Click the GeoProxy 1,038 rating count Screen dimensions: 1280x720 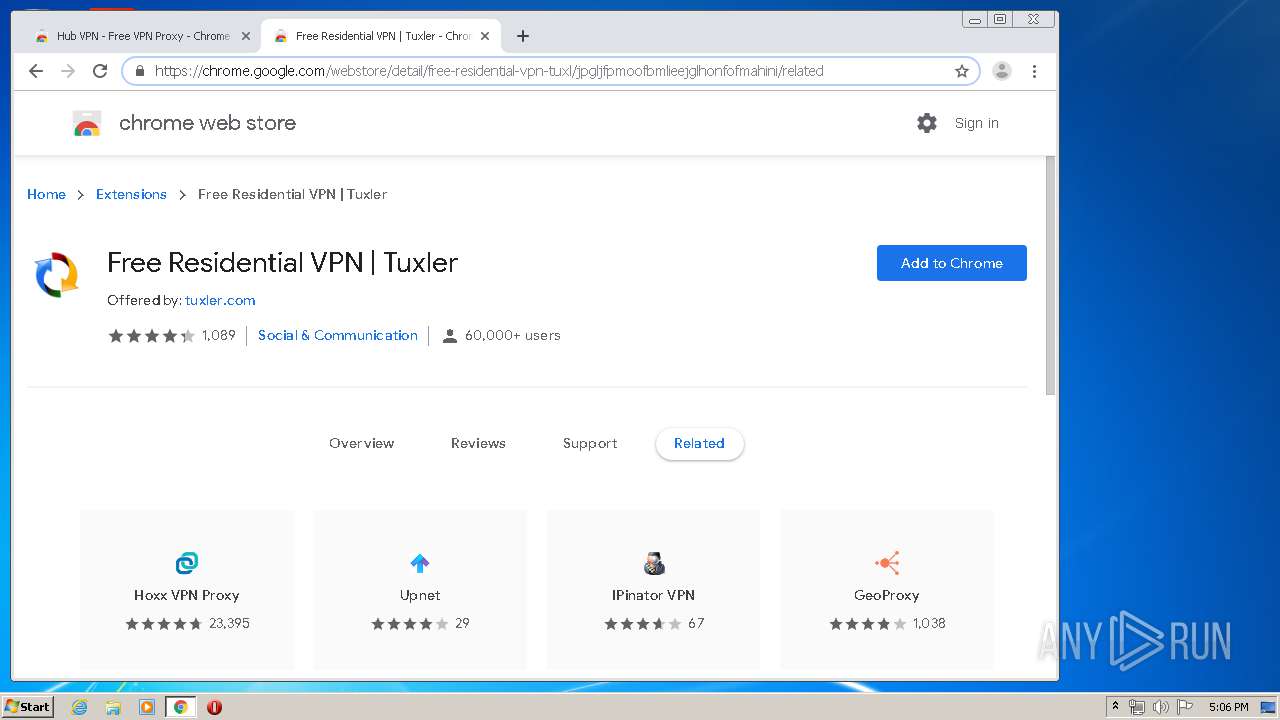click(929, 623)
